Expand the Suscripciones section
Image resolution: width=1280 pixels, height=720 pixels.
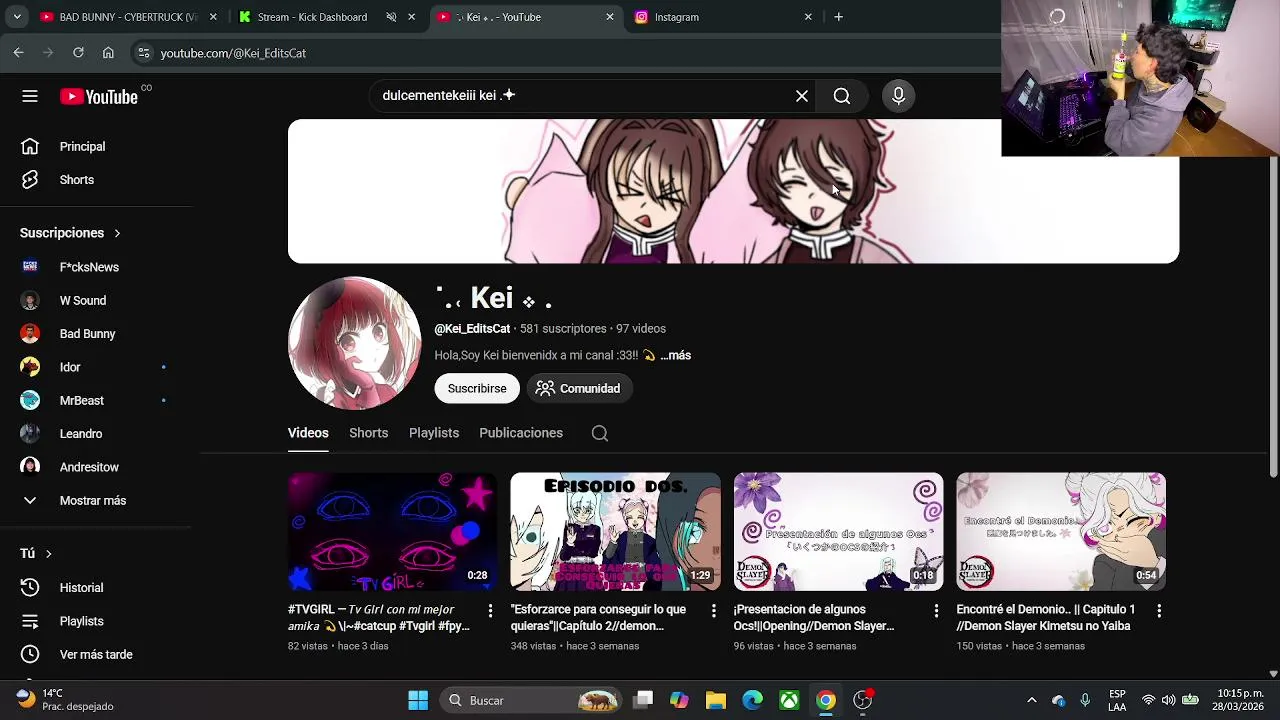pyautogui.click(x=70, y=233)
